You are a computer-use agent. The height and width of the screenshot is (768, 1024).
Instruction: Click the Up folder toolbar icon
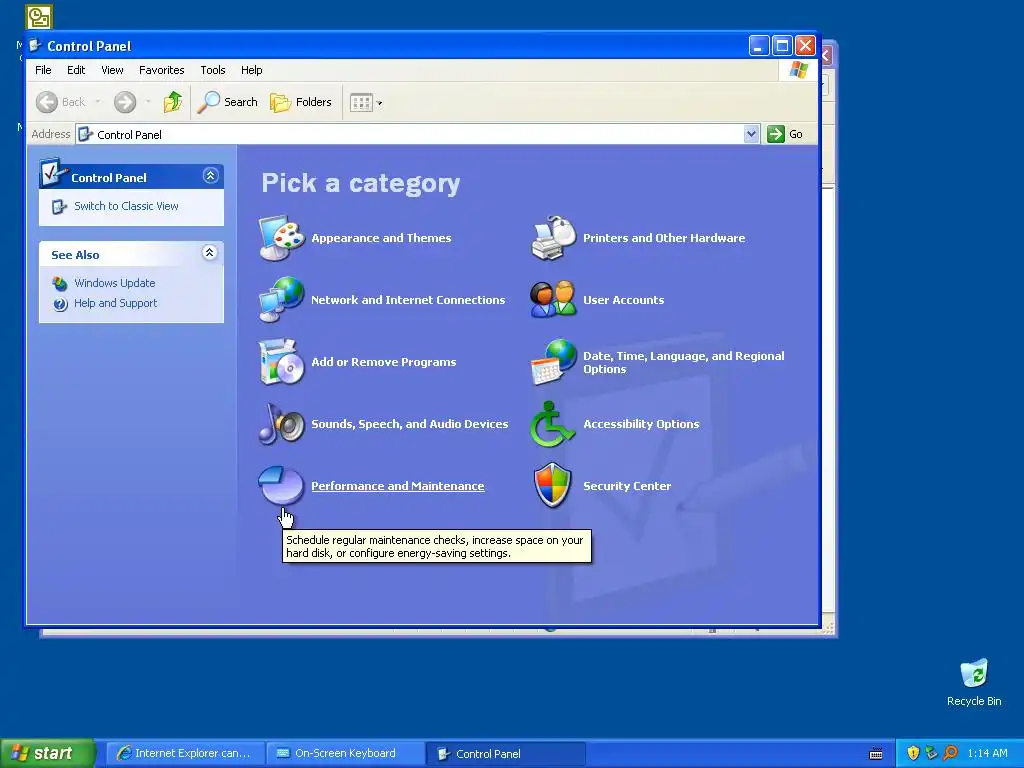173,102
